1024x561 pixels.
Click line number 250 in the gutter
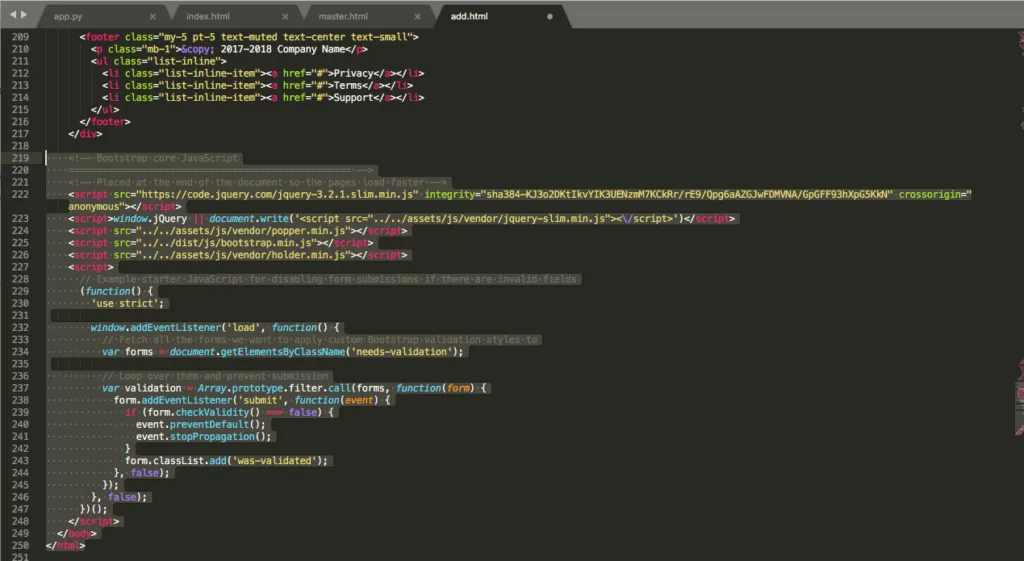point(20,545)
